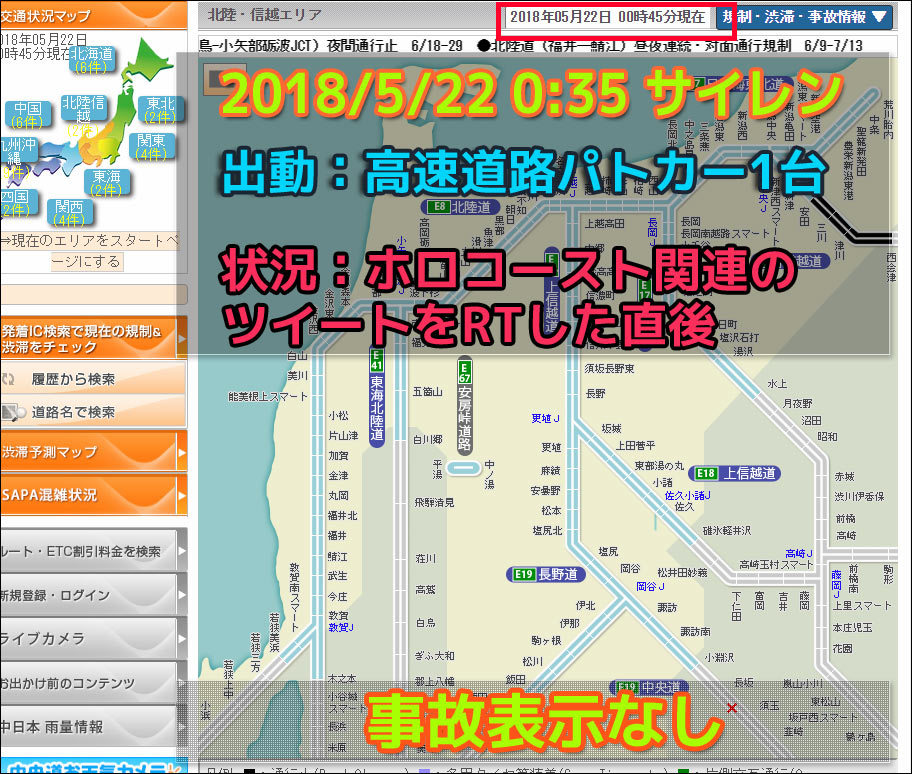Open SAPA混雑状況 menu item
Image resolution: width=912 pixels, height=774 pixels.
pyautogui.click(x=93, y=495)
